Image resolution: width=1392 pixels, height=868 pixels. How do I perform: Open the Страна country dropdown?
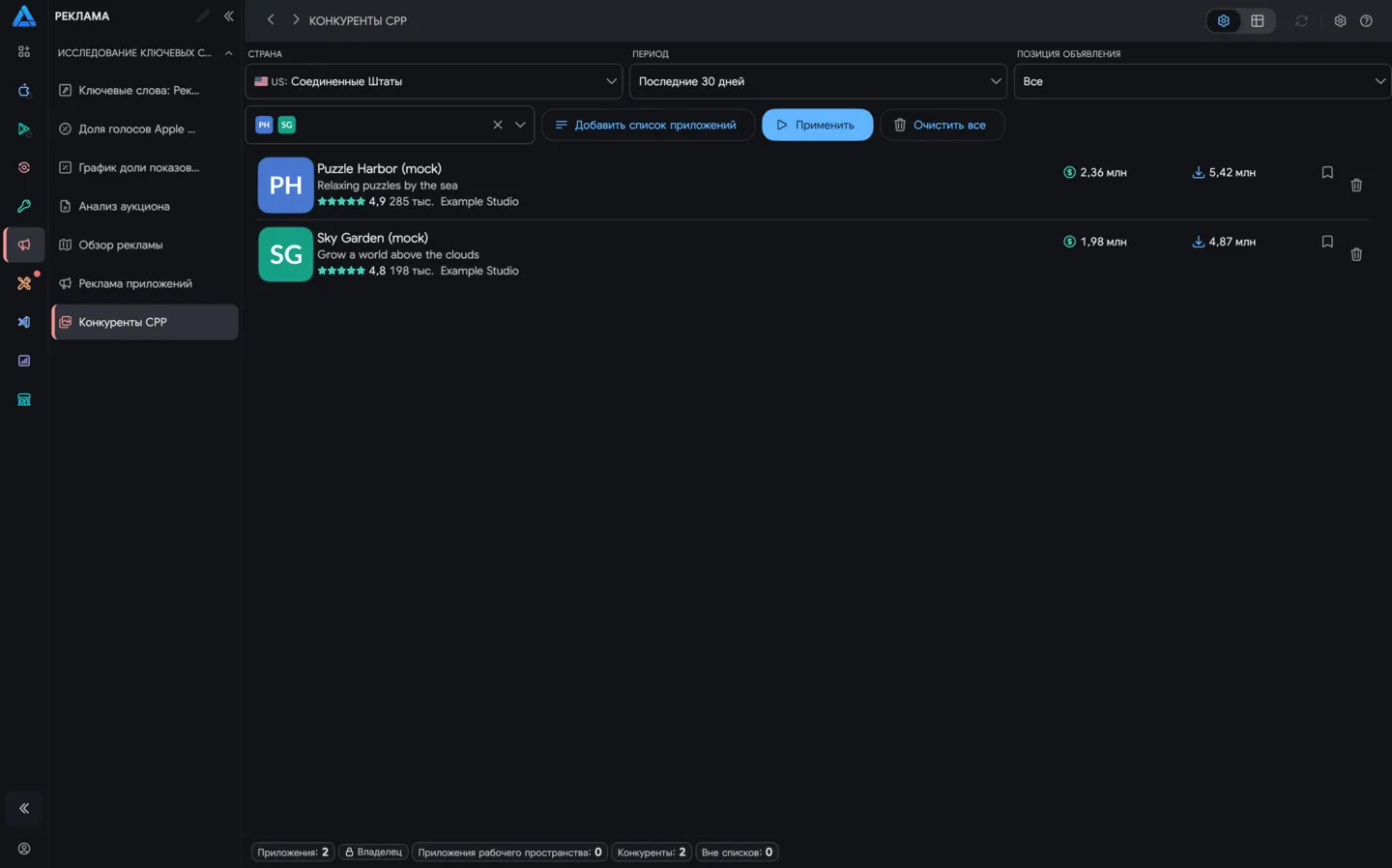(x=434, y=81)
